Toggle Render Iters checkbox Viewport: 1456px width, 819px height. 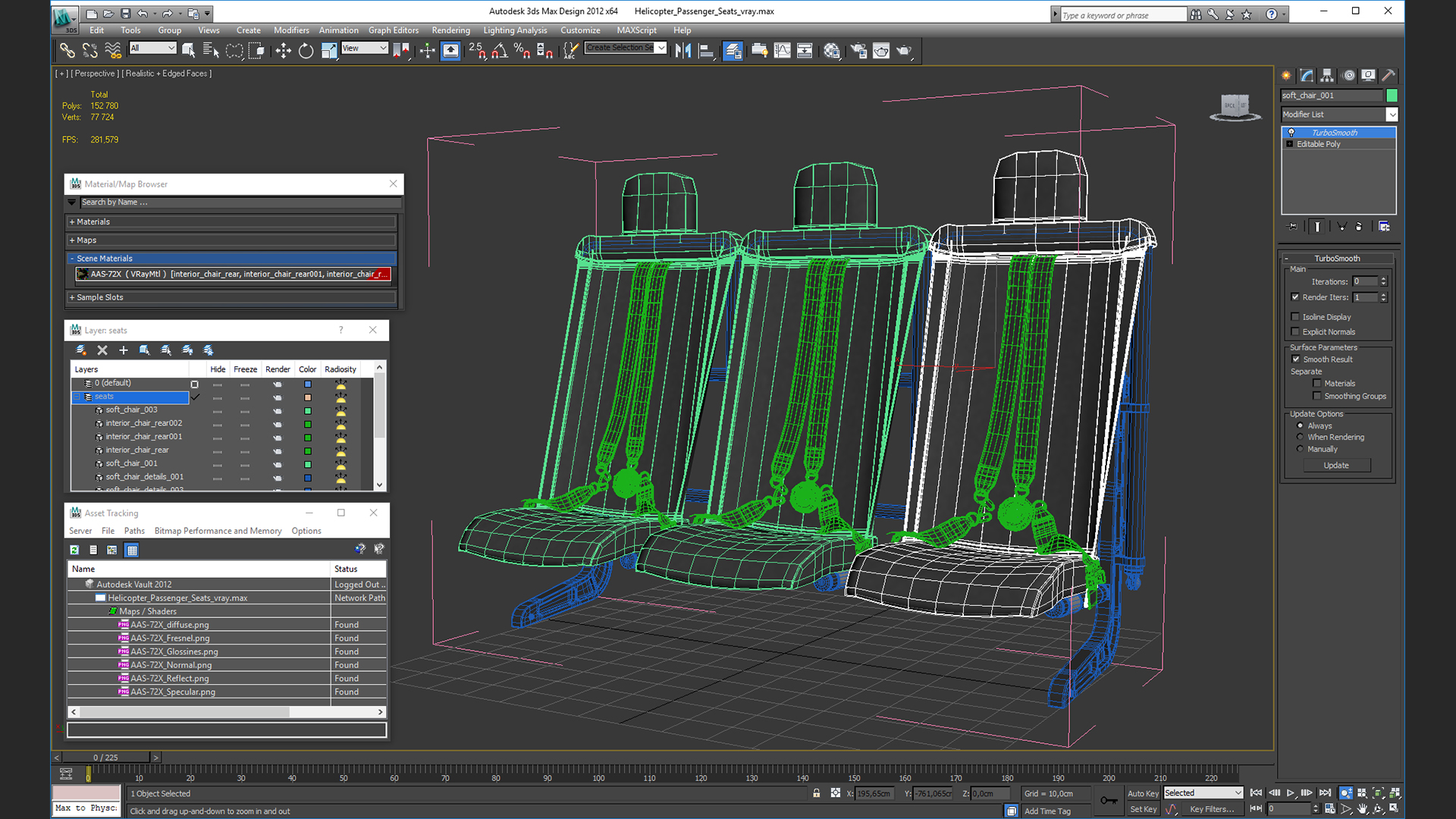[x=1295, y=297]
